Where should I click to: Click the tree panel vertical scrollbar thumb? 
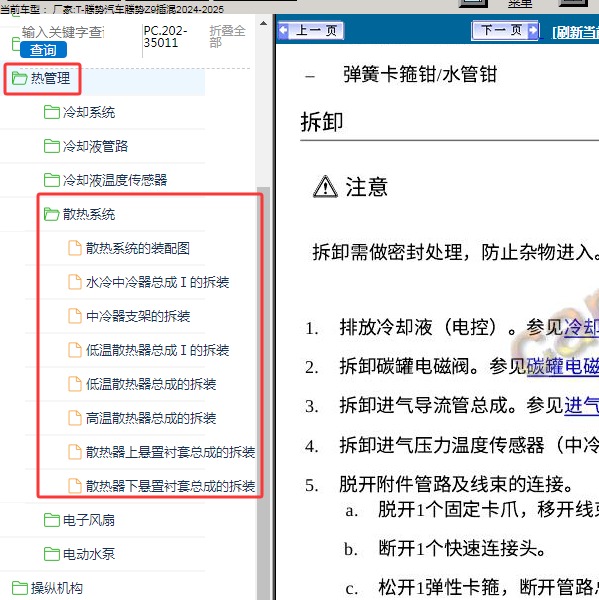click(263, 393)
